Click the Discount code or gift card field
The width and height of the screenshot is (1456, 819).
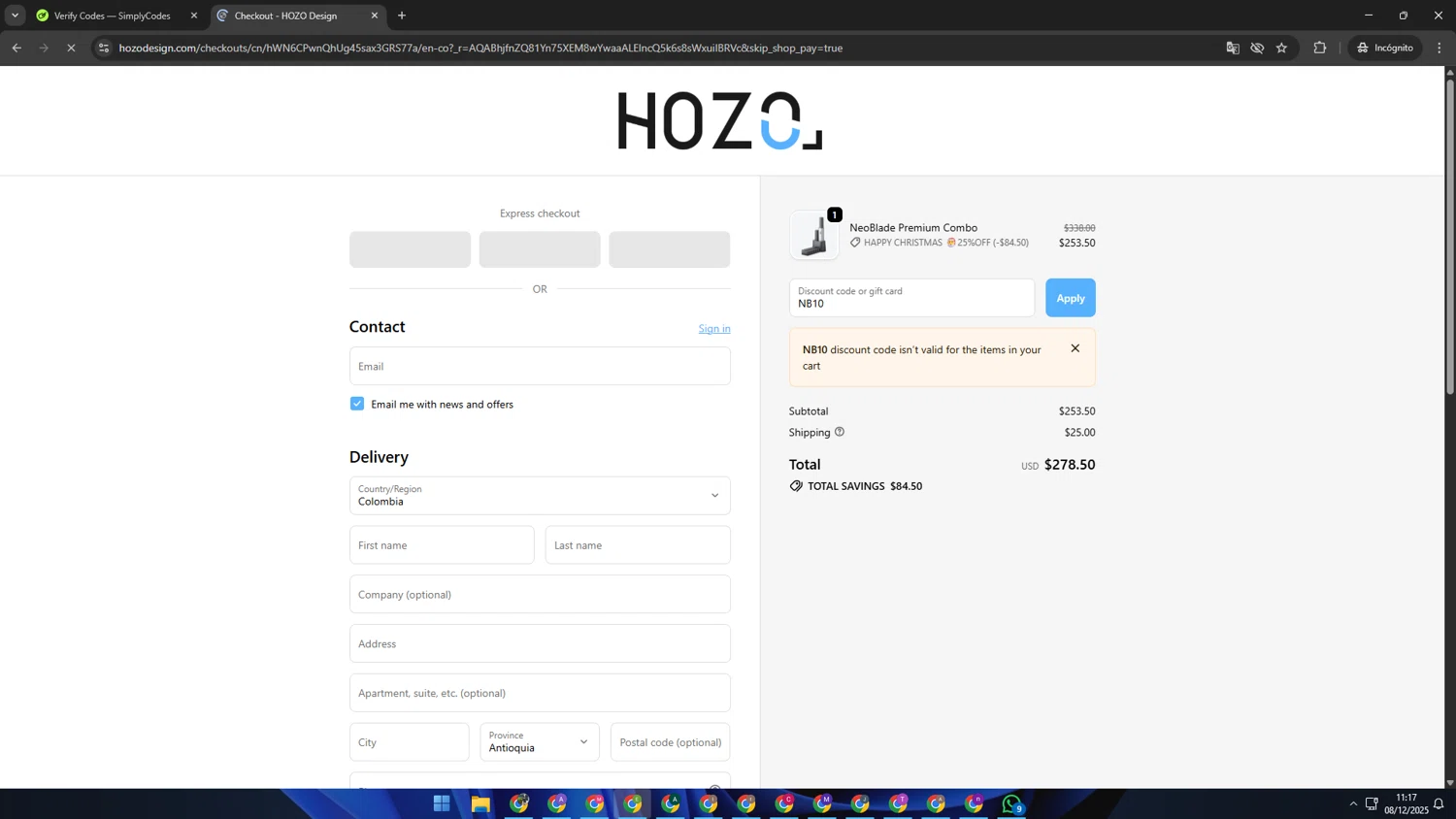pos(911,298)
